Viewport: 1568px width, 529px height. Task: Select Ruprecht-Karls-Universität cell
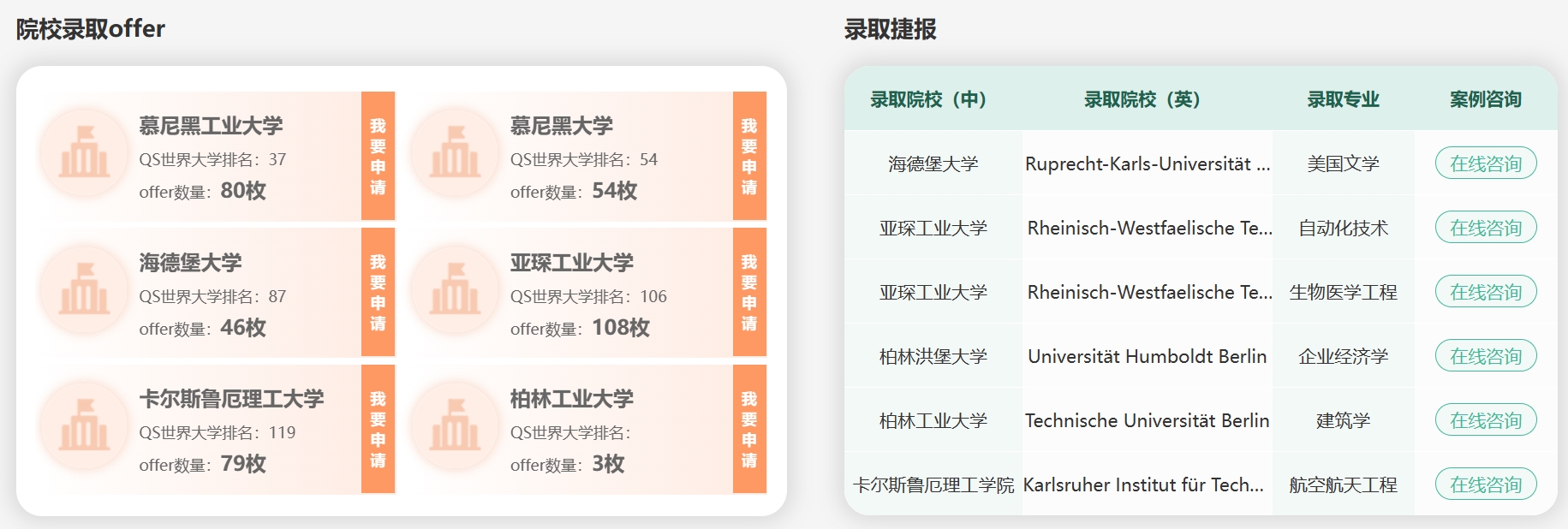click(1148, 163)
